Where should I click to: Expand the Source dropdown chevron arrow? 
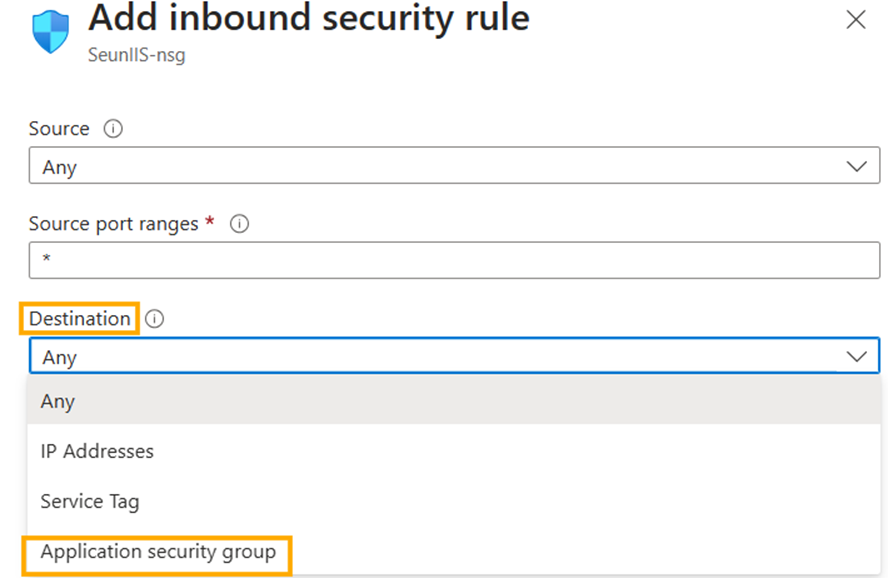click(856, 167)
